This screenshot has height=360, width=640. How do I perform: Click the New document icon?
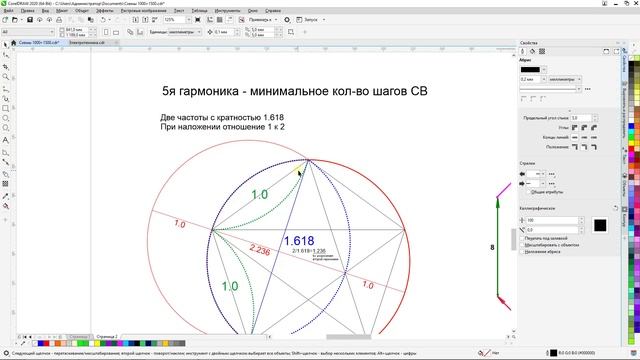click(5, 20)
